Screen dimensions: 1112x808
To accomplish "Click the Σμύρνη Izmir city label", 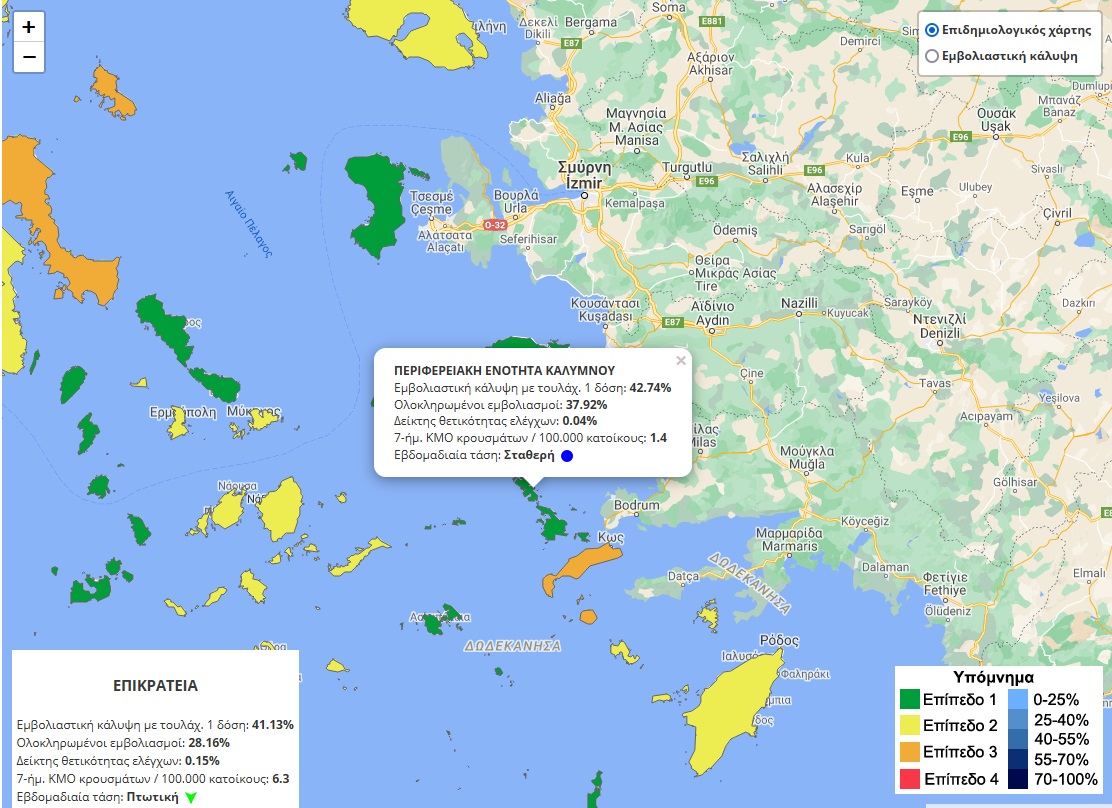I will pyautogui.click(x=584, y=175).
